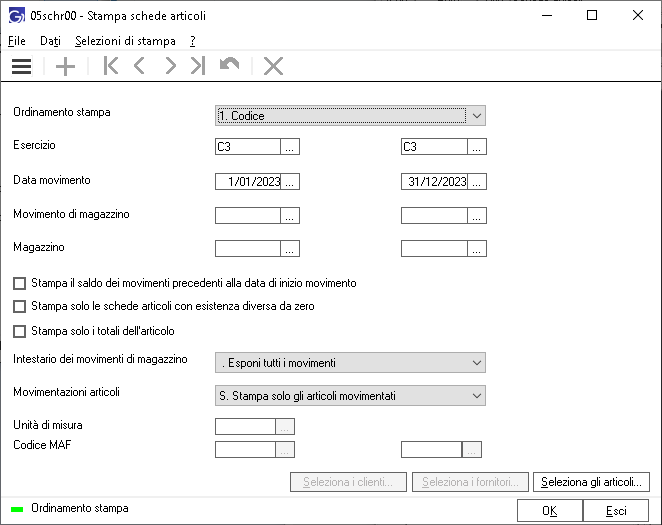662x525 pixels.
Task: Open date picker for end Data movimento
Action: point(477,181)
